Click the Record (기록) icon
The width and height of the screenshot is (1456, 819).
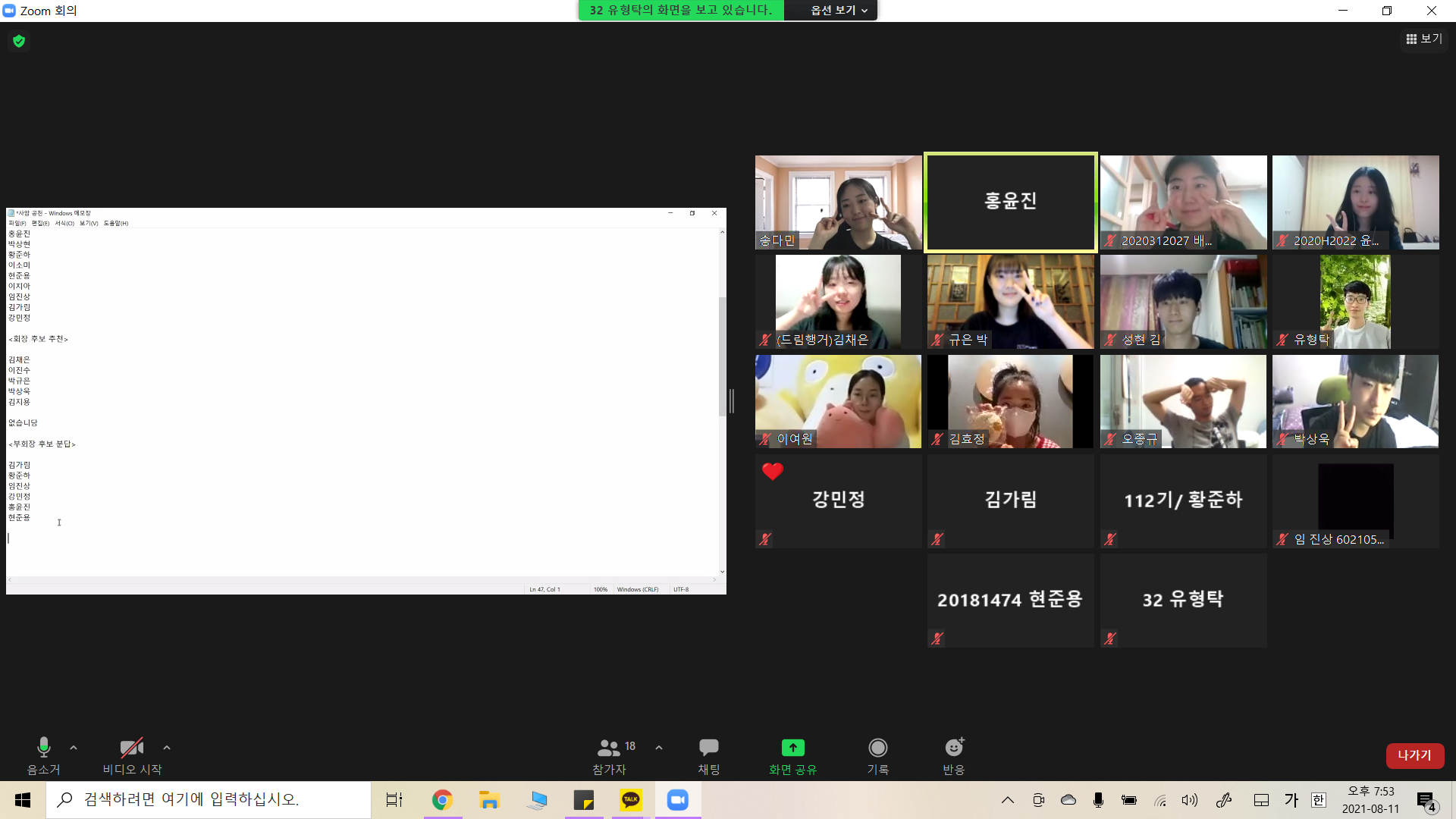click(x=877, y=748)
